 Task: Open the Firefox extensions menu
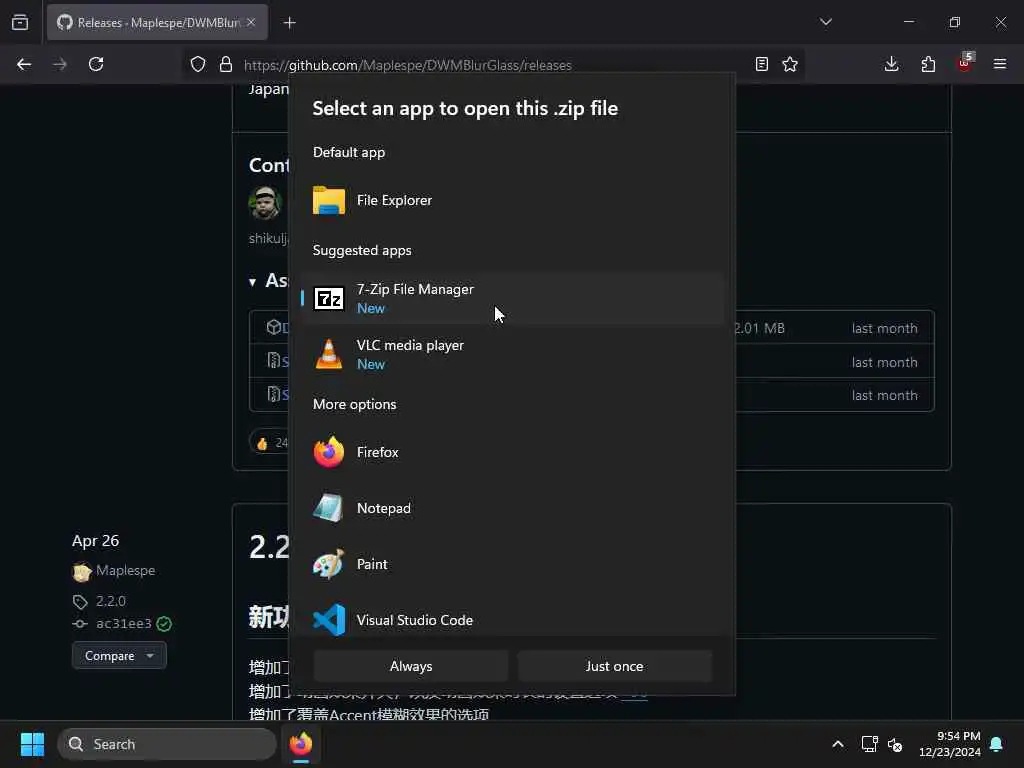pyautogui.click(x=928, y=64)
